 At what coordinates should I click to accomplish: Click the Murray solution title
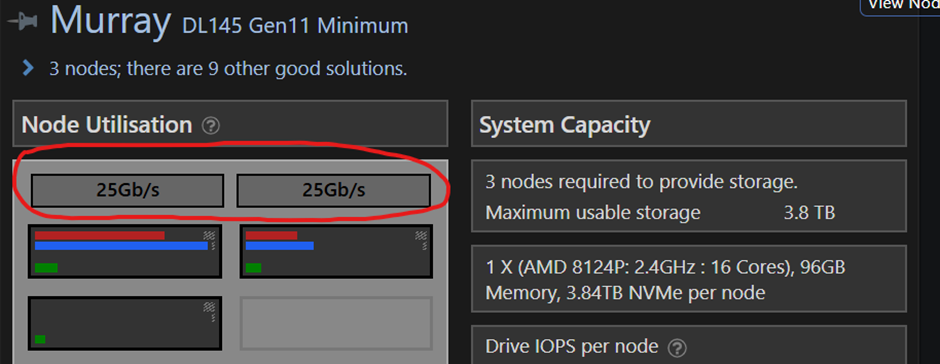tap(111, 20)
